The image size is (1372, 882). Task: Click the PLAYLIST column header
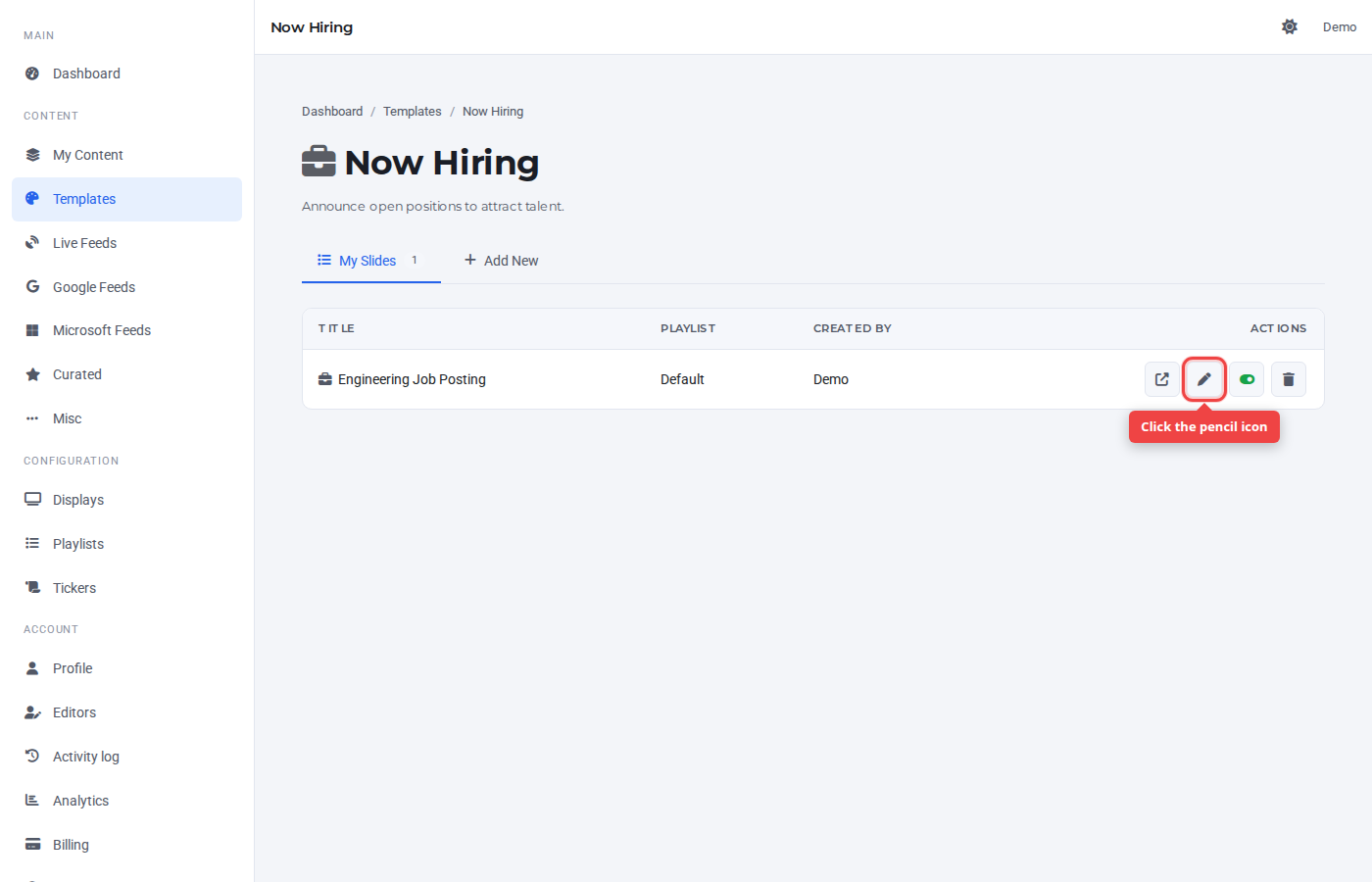click(x=688, y=328)
